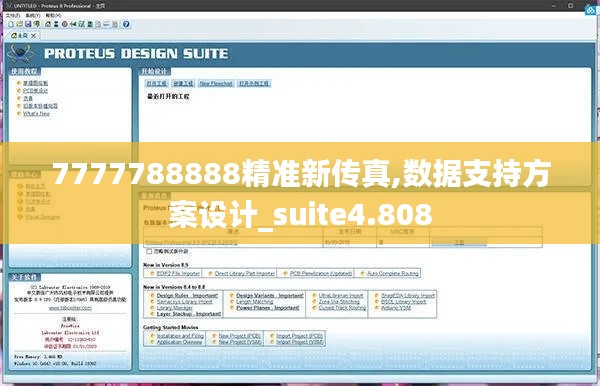
Task: Click the Save Project disk icon
Action: pyautogui.click(x=28, y=24)
